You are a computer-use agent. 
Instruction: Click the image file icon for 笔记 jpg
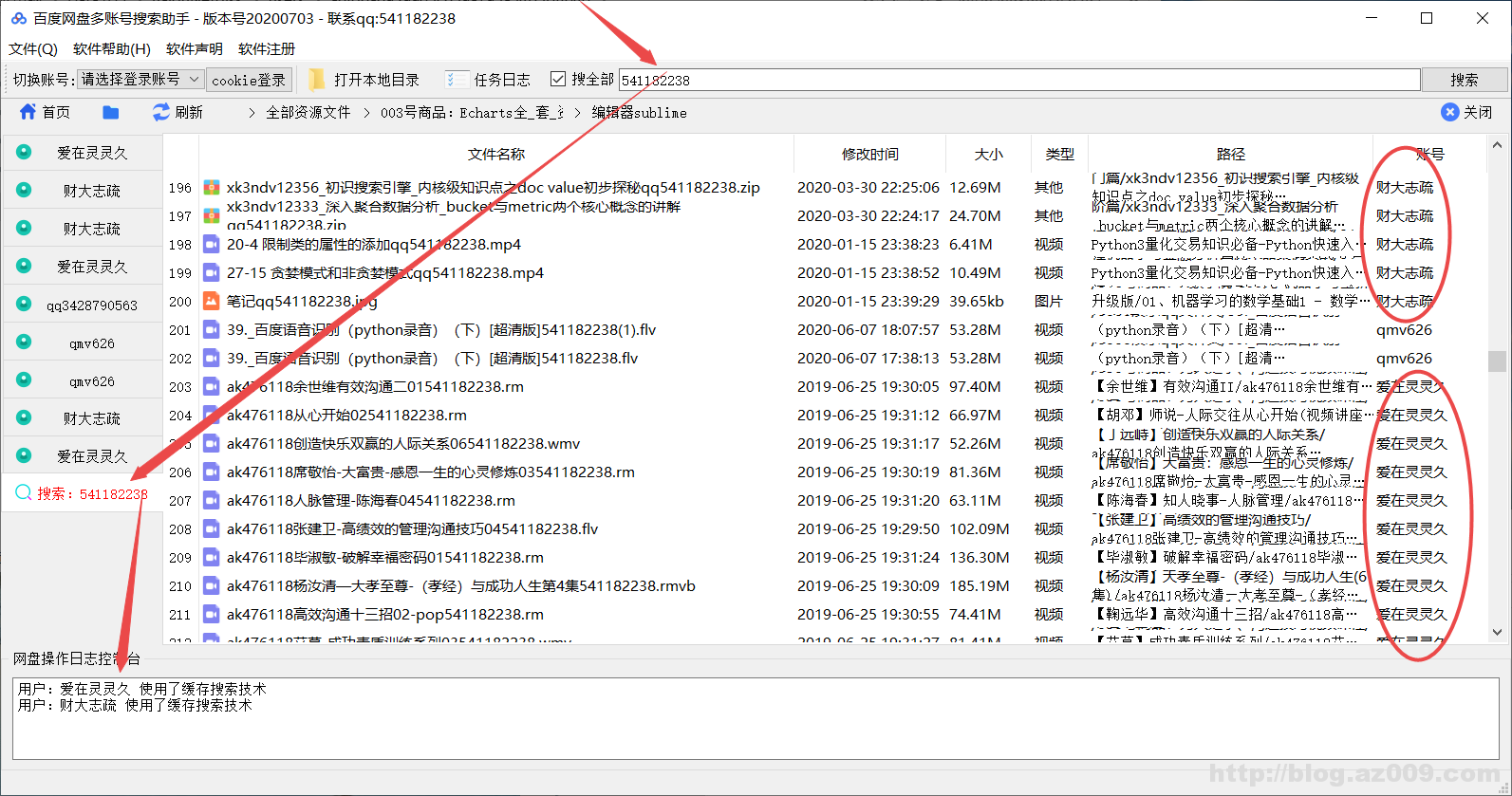(x=212, y=302)
